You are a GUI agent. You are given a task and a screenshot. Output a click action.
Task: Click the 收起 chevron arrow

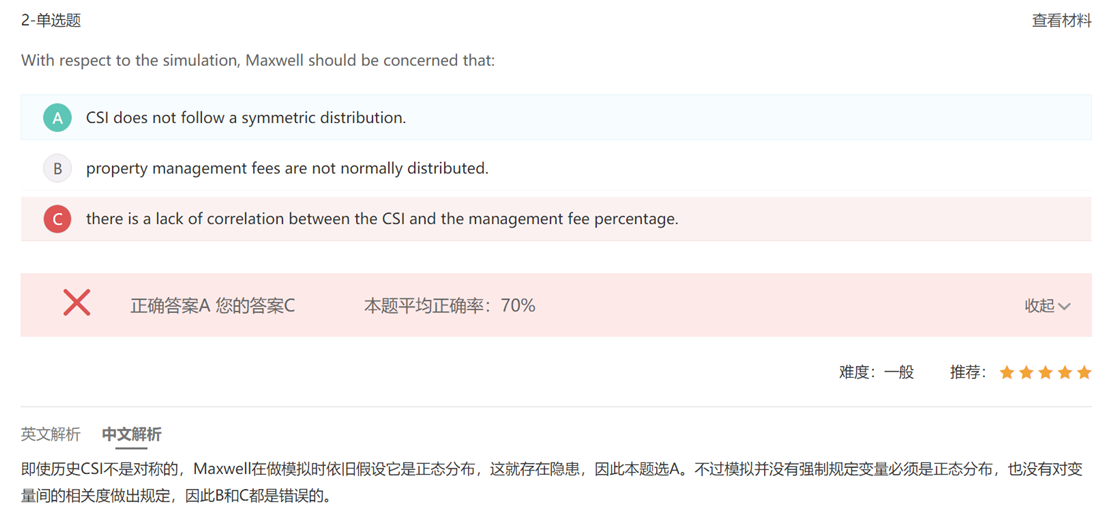(x=1064, y=306)
